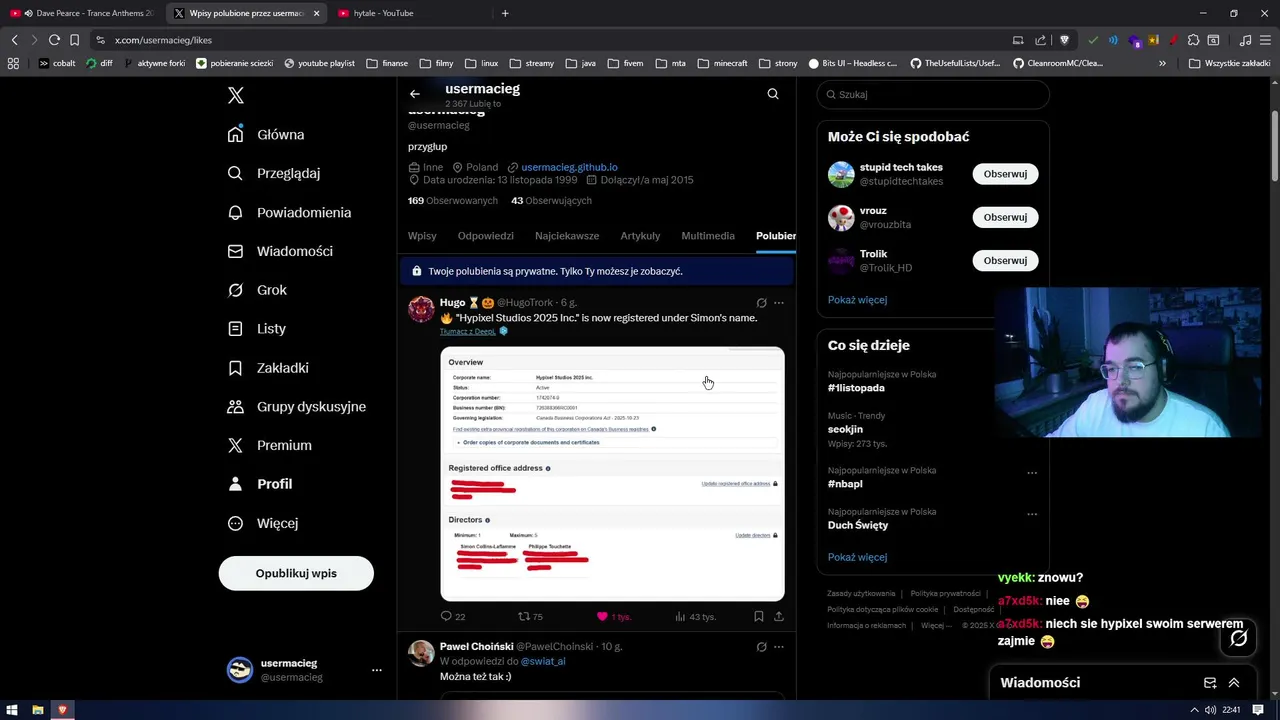Open the seokjin trend
Screen dimensions: 1280x720
click(x=845, y=429)
